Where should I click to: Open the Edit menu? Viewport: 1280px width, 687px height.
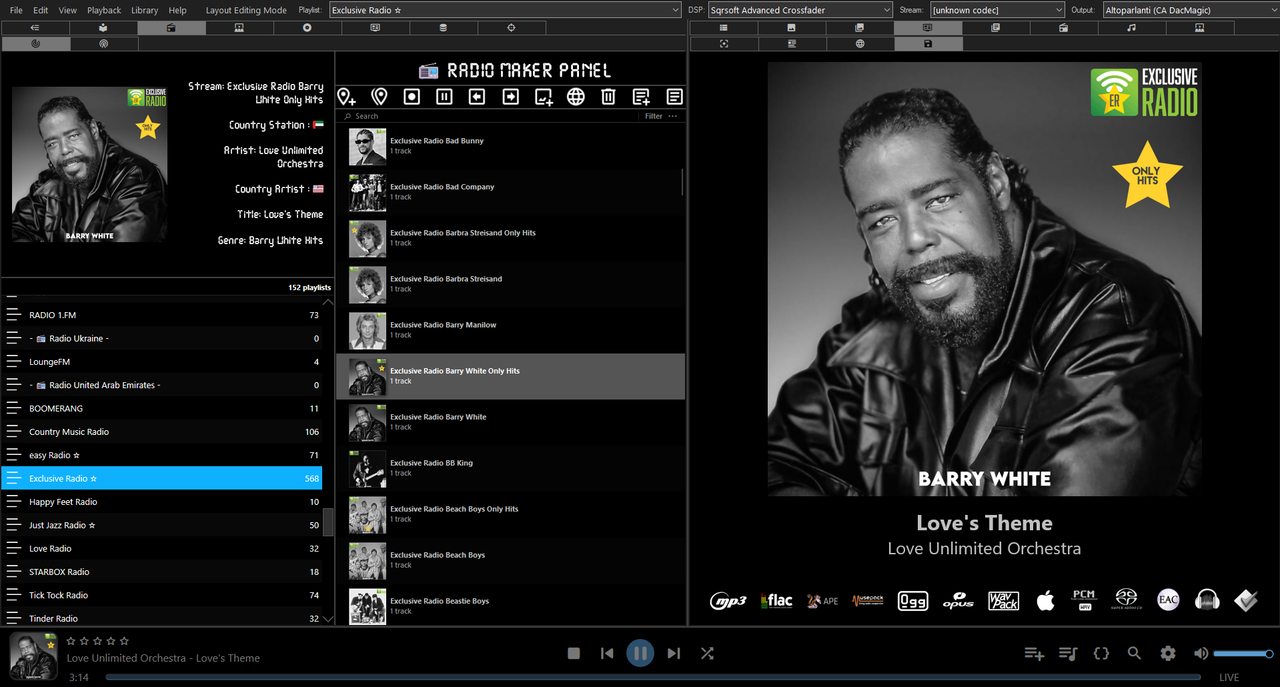point(41,10)
